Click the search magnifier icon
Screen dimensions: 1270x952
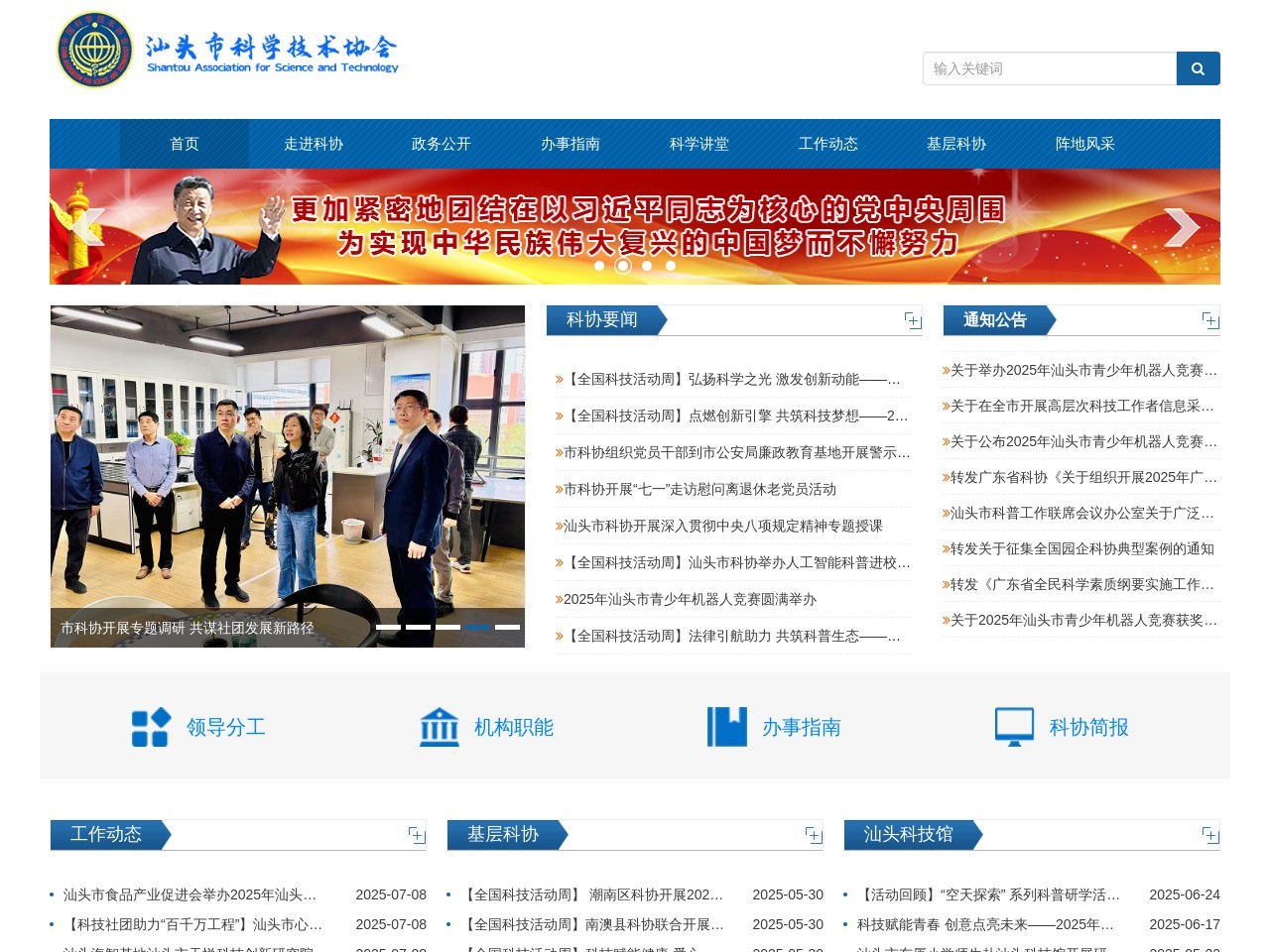pyautogui.click(x=1198, y=68)
